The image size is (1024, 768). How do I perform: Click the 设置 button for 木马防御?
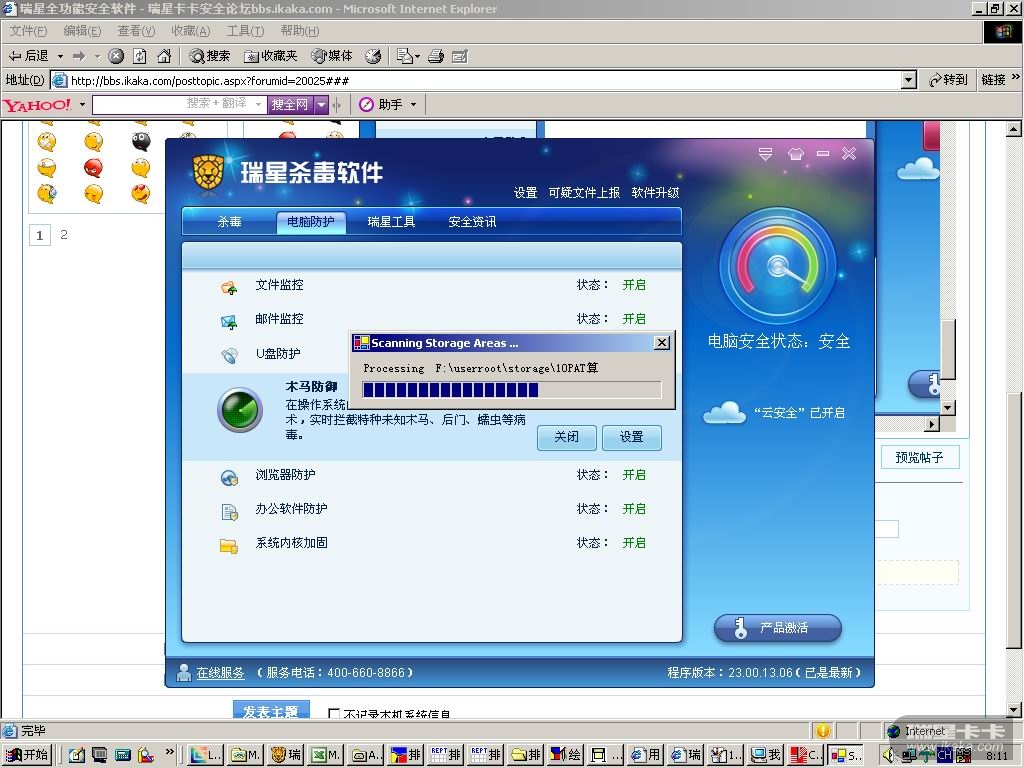[632, 437]
